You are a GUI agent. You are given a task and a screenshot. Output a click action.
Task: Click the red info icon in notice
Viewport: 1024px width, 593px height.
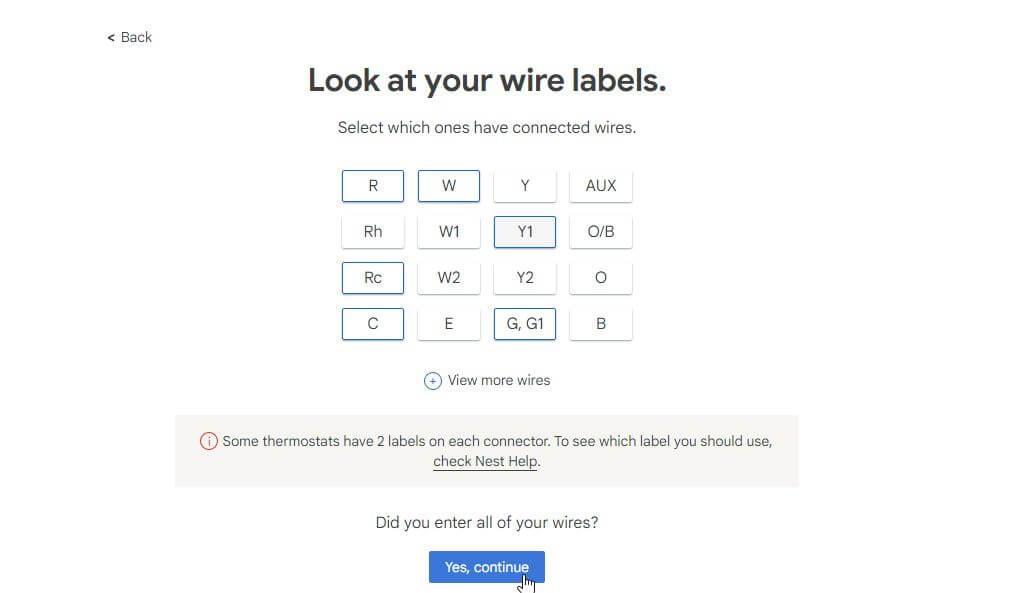[208, 441]
